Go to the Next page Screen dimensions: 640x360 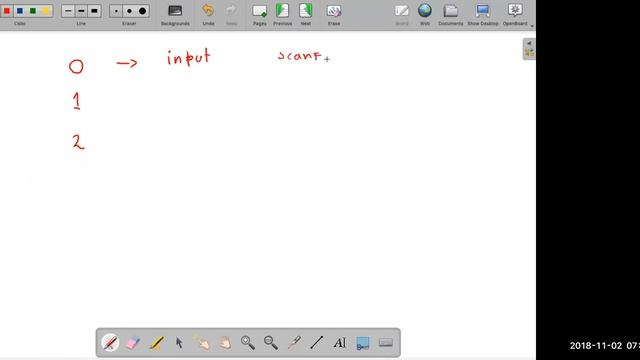click(x=306, y=14)
